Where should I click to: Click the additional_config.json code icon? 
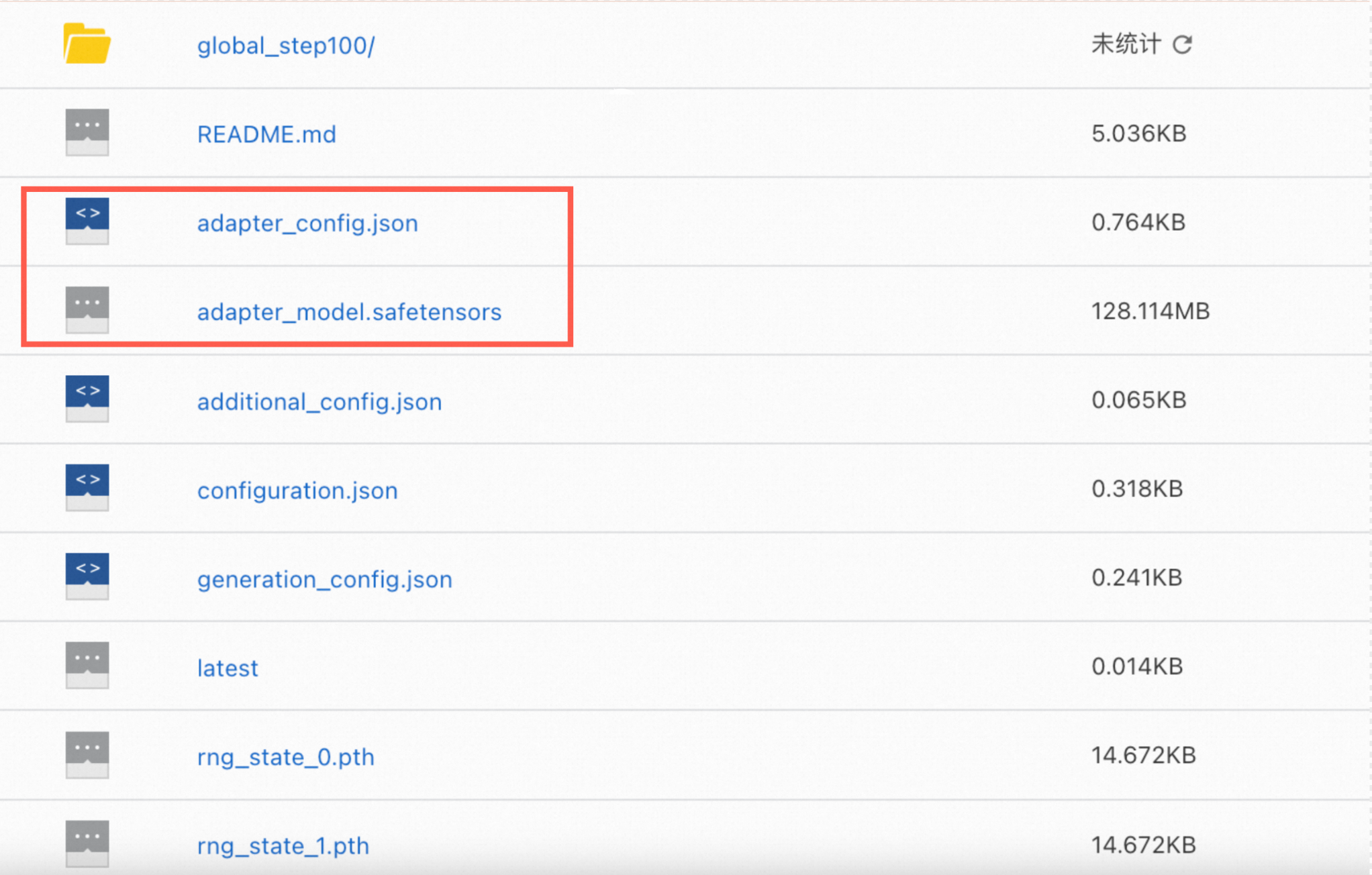pyautogui.click(x=87, y=399)
